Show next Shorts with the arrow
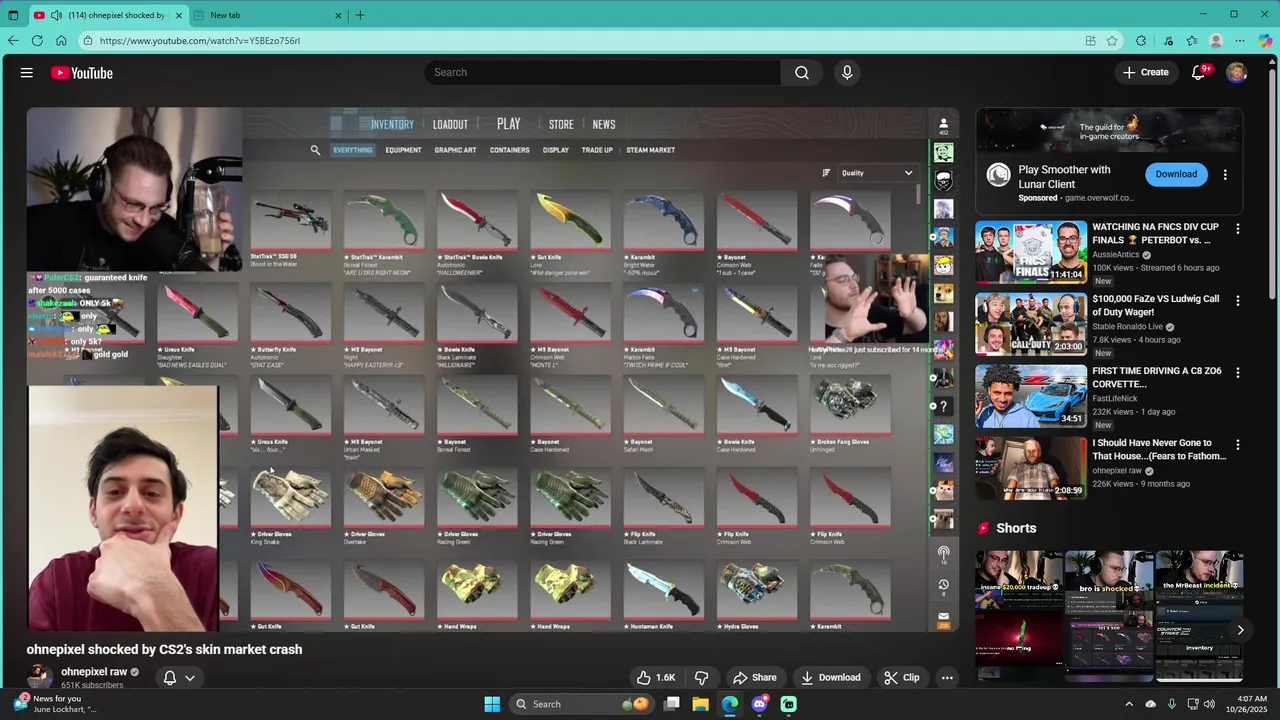 pyautogui.click(x=1240, y=630)
